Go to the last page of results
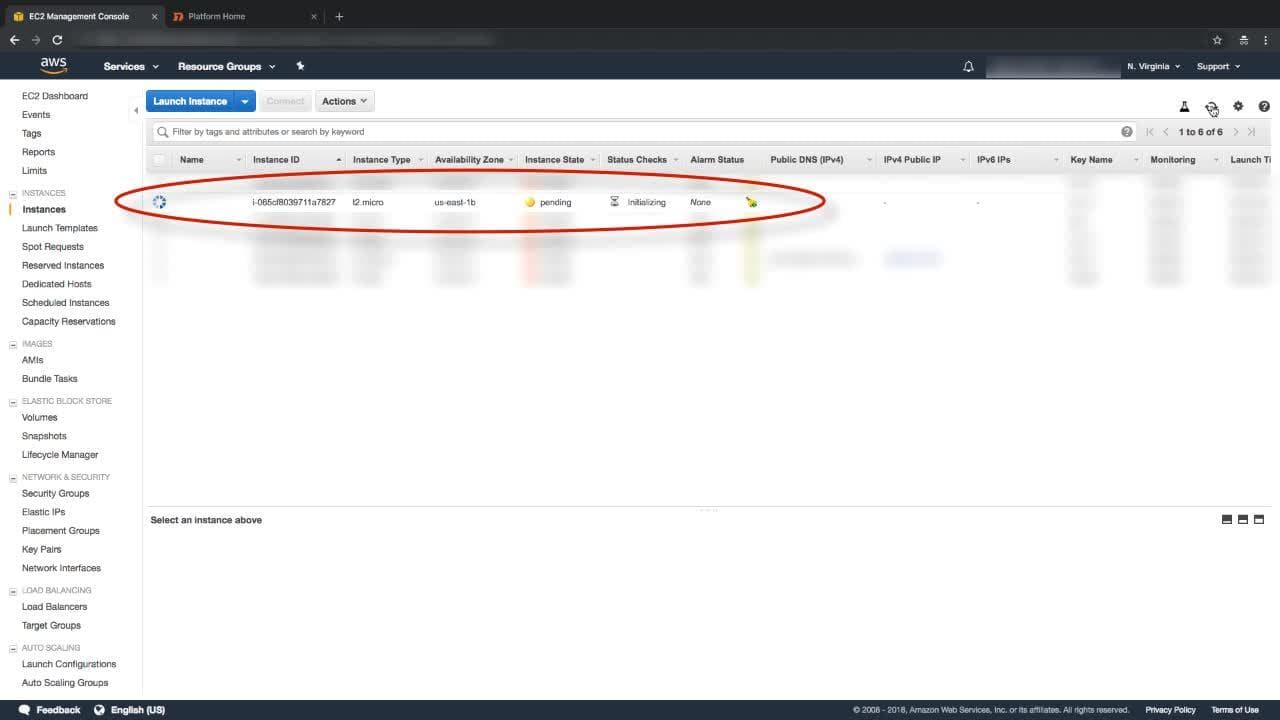This screenshot has height=720, width=1280. [x=1251, y=132]
